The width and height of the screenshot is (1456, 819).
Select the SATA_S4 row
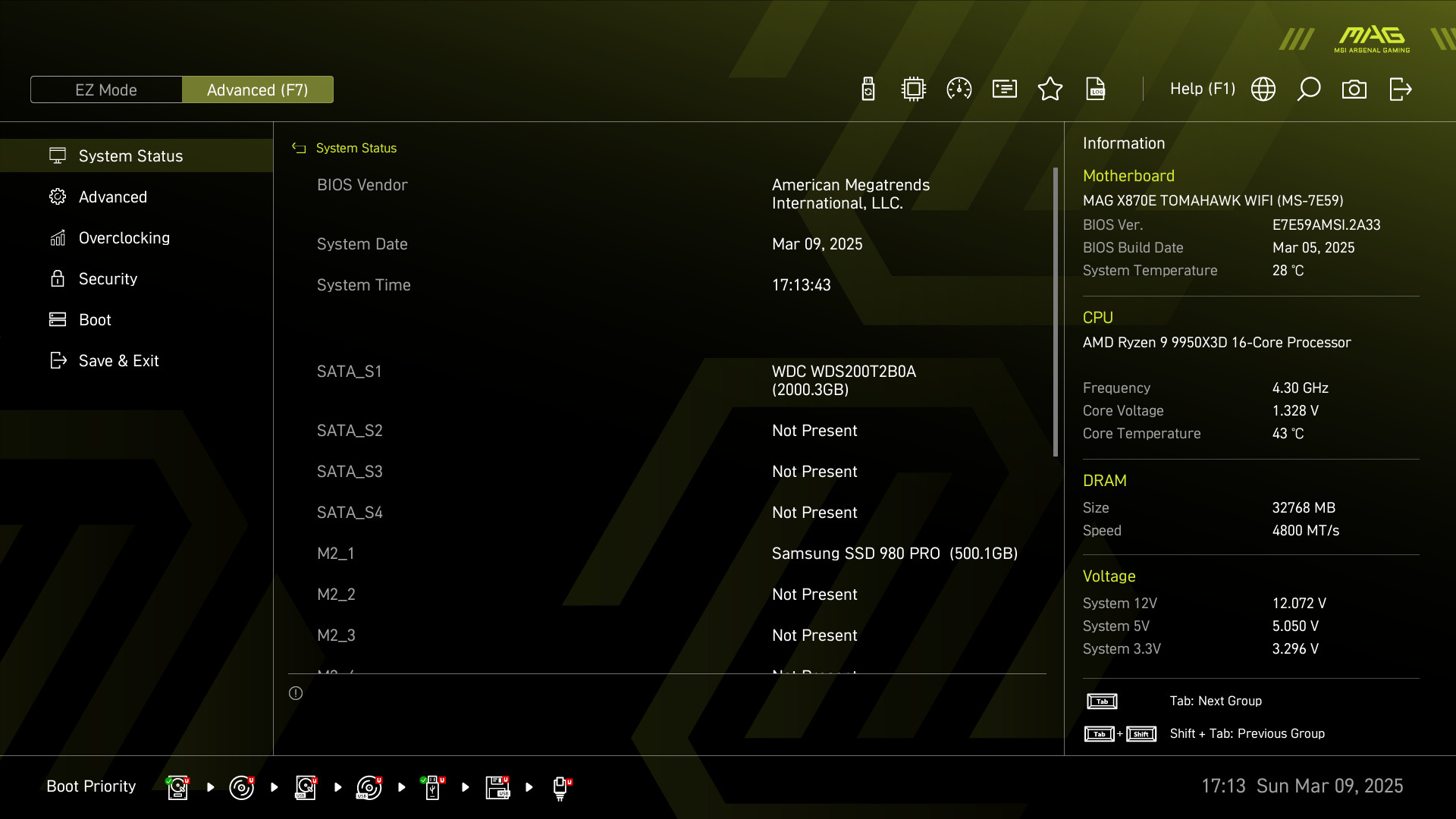click(x=667, y=513)
